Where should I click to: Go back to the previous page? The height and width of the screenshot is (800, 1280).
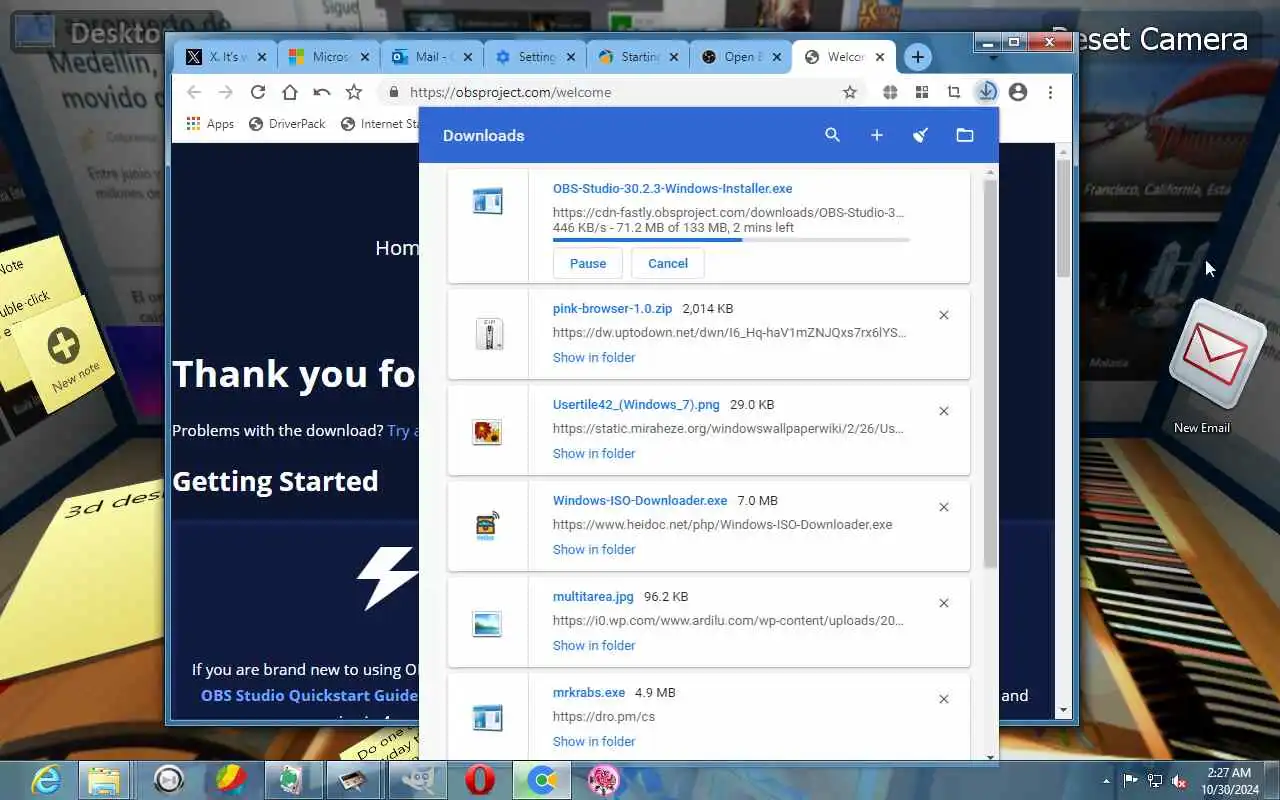point(194,92)
